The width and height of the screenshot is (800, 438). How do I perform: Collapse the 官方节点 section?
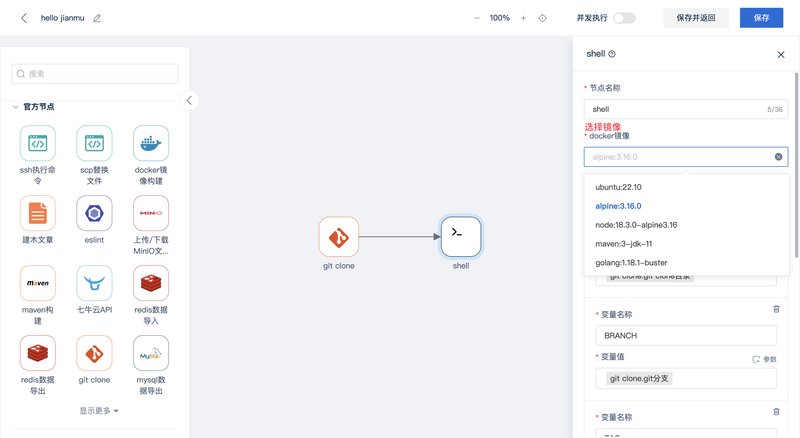click(15, 106)
